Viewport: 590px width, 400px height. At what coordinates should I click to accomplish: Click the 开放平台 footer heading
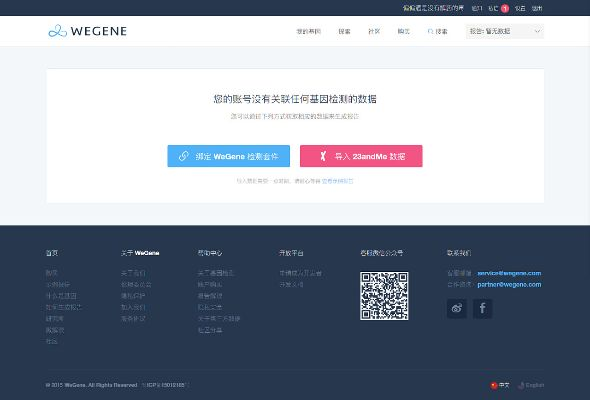point(291,253)
